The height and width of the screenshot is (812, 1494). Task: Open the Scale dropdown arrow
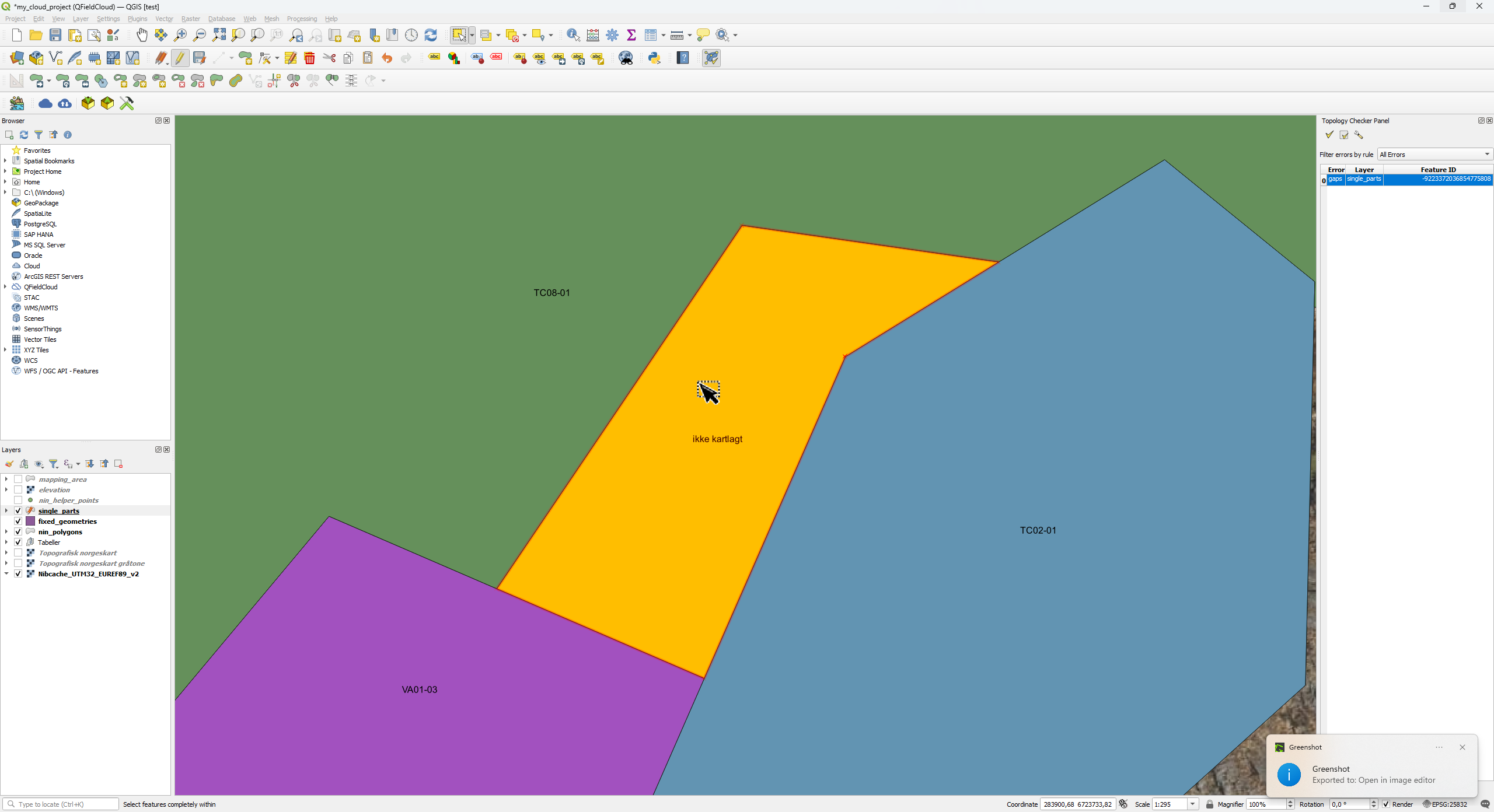pyautogui.click(x=1193, y=804)
